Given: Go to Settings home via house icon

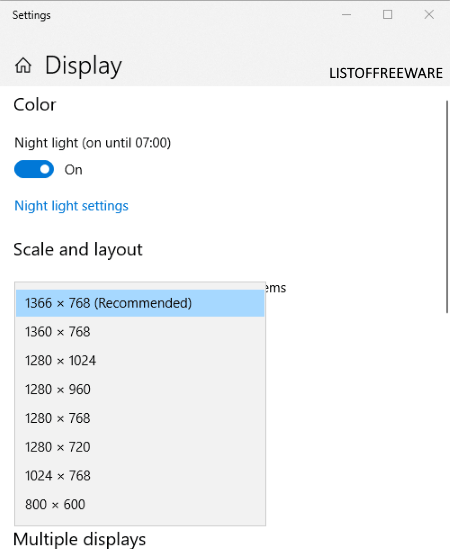Looking at the screenshot, I should tap(23, 65).
